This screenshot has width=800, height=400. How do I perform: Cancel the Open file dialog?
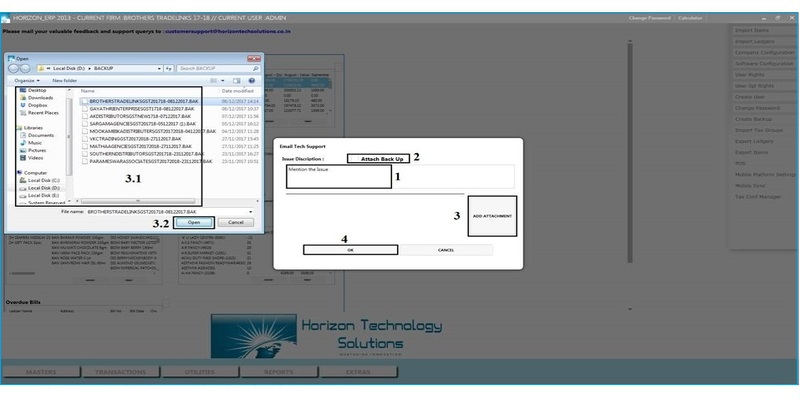point(236,222)
